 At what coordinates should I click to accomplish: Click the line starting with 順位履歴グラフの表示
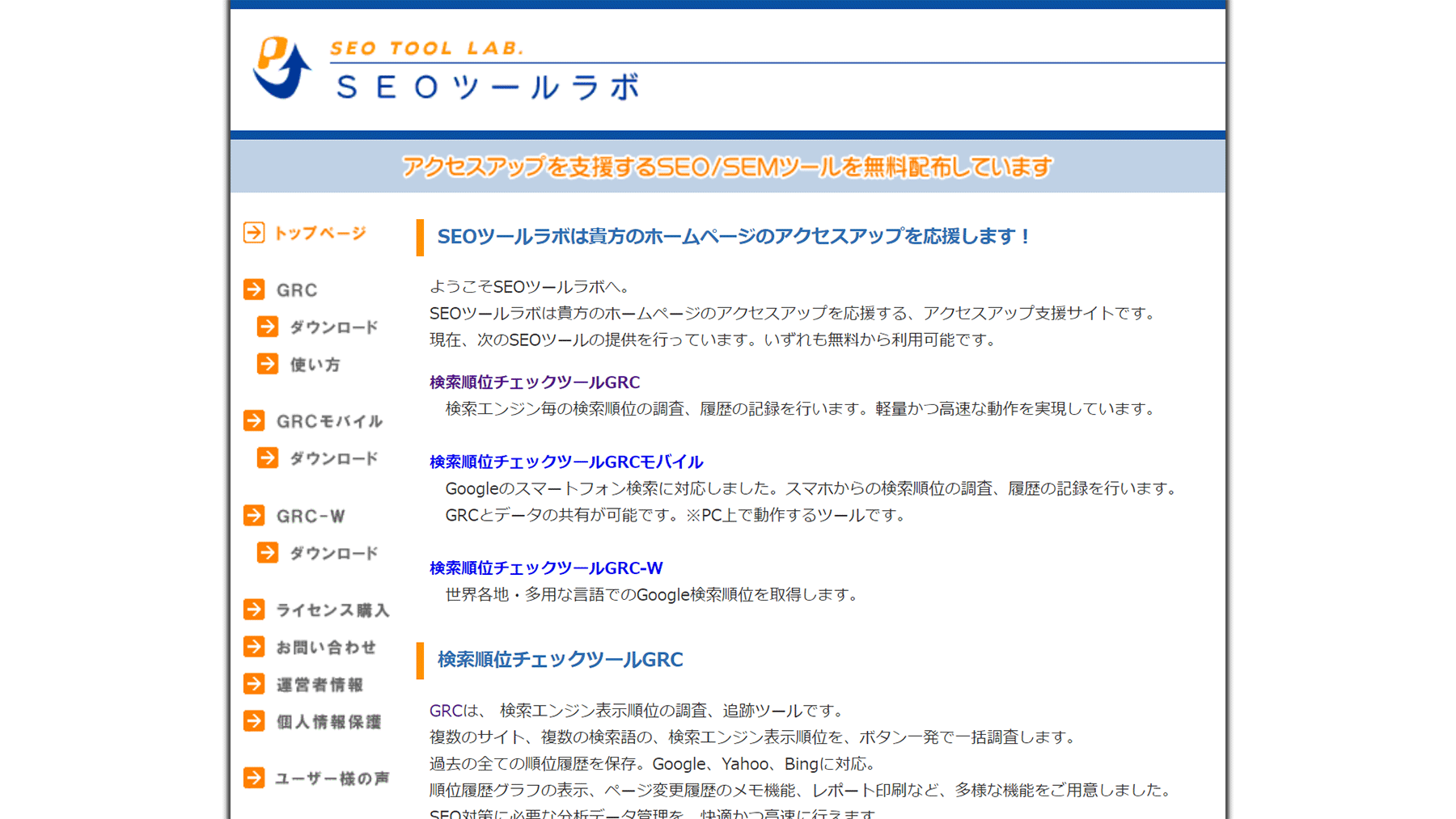point(802,790)
